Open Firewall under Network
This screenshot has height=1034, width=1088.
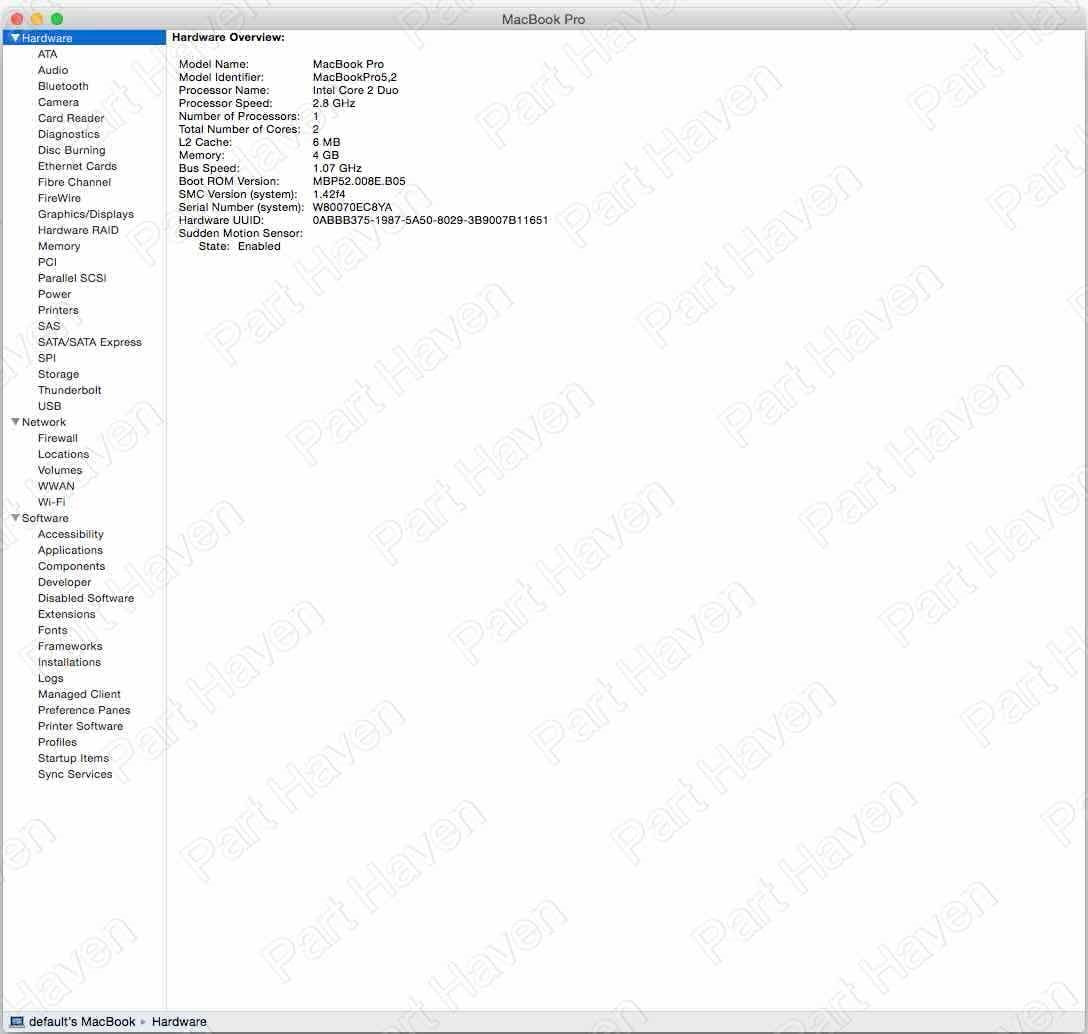click(x=58, y=438)
